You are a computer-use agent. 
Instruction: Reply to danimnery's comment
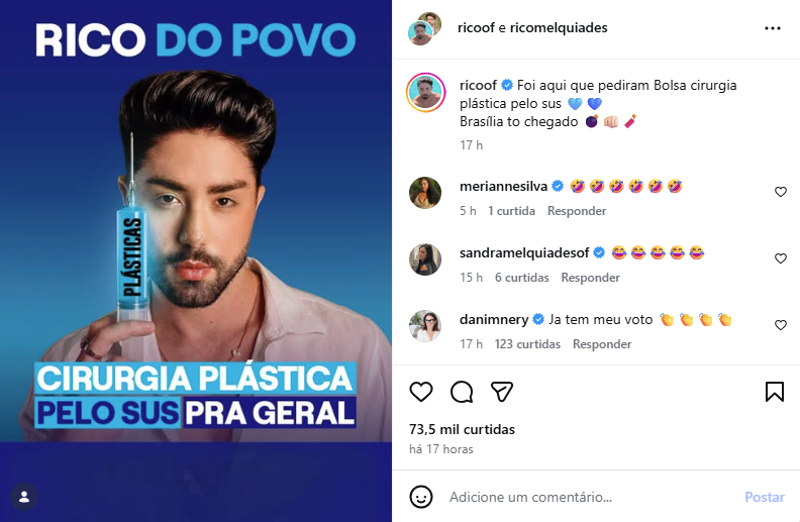[x=602, y=344]
